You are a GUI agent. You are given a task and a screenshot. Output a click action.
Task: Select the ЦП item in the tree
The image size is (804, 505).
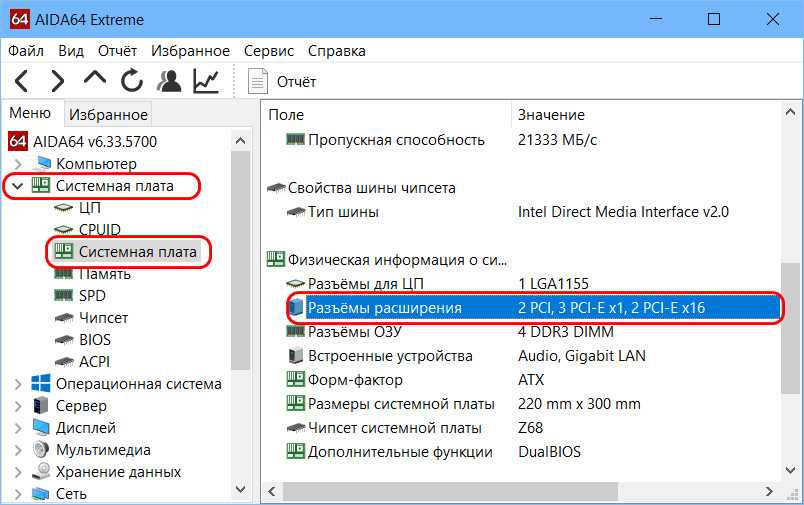click(90, 208)
